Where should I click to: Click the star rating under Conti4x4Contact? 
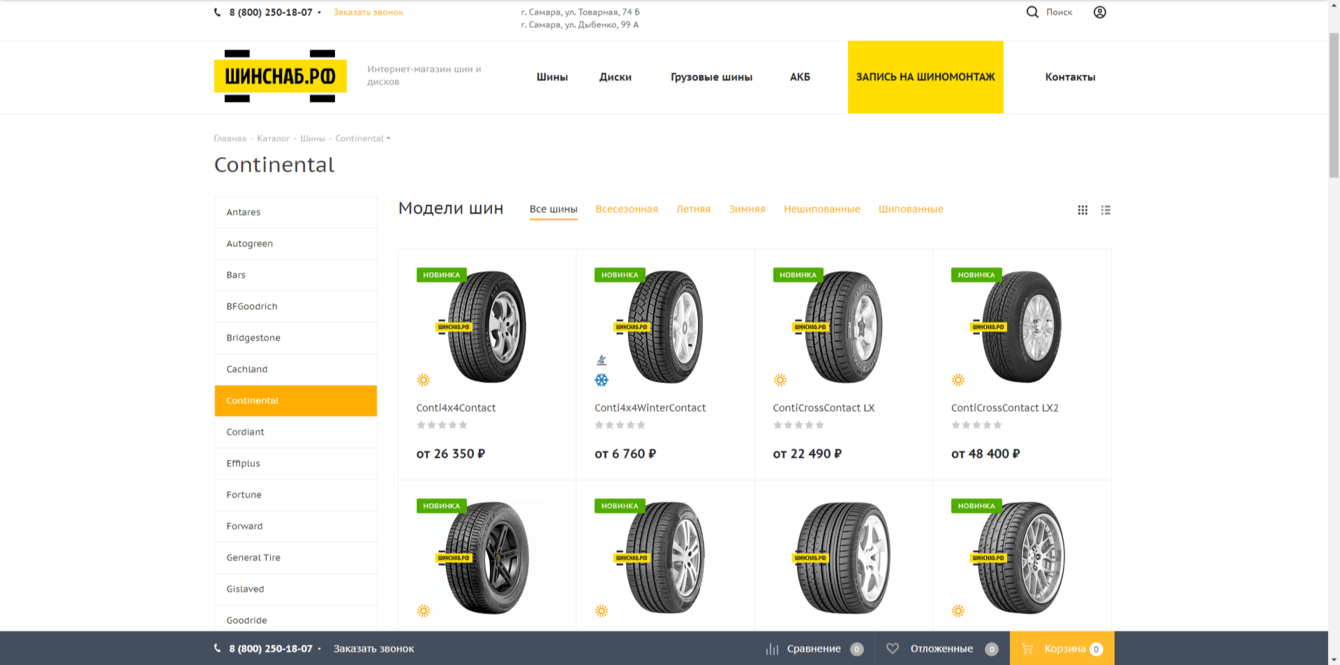point(442,425)
